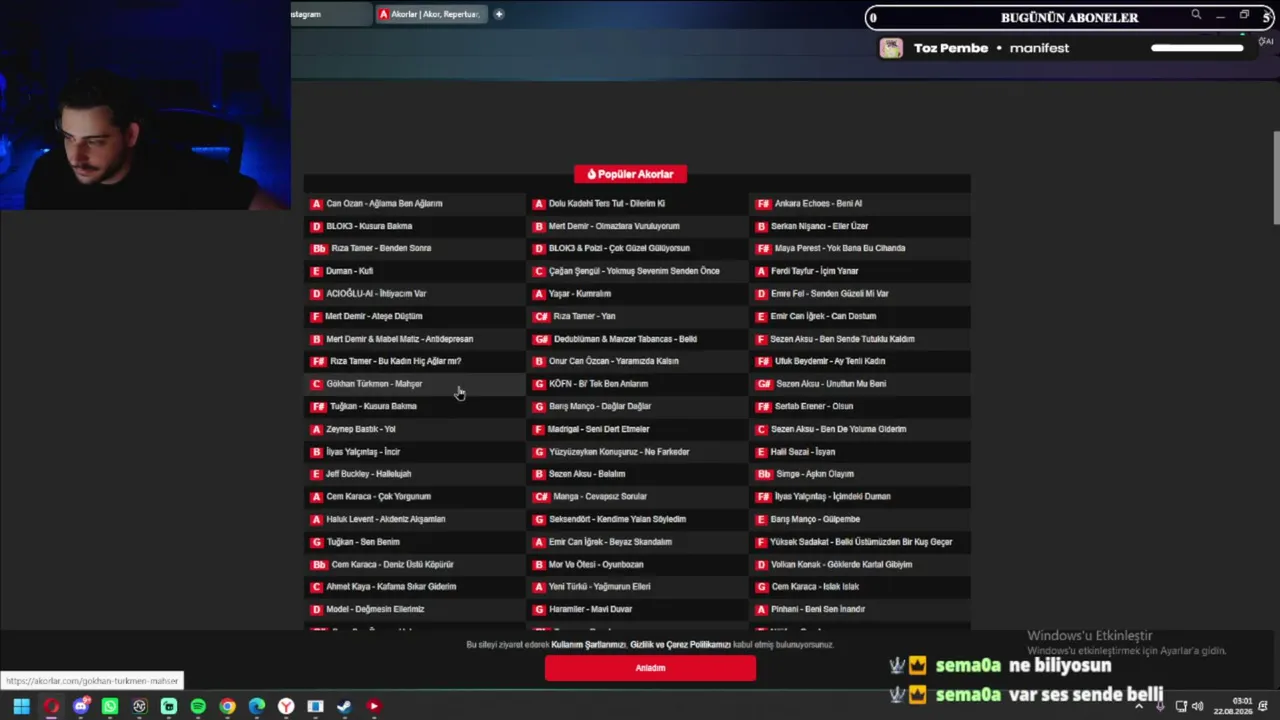Viewport: 1280px width, 720px height.
Task: Switch to the Instagram browser tab
Action: point(331,14)
